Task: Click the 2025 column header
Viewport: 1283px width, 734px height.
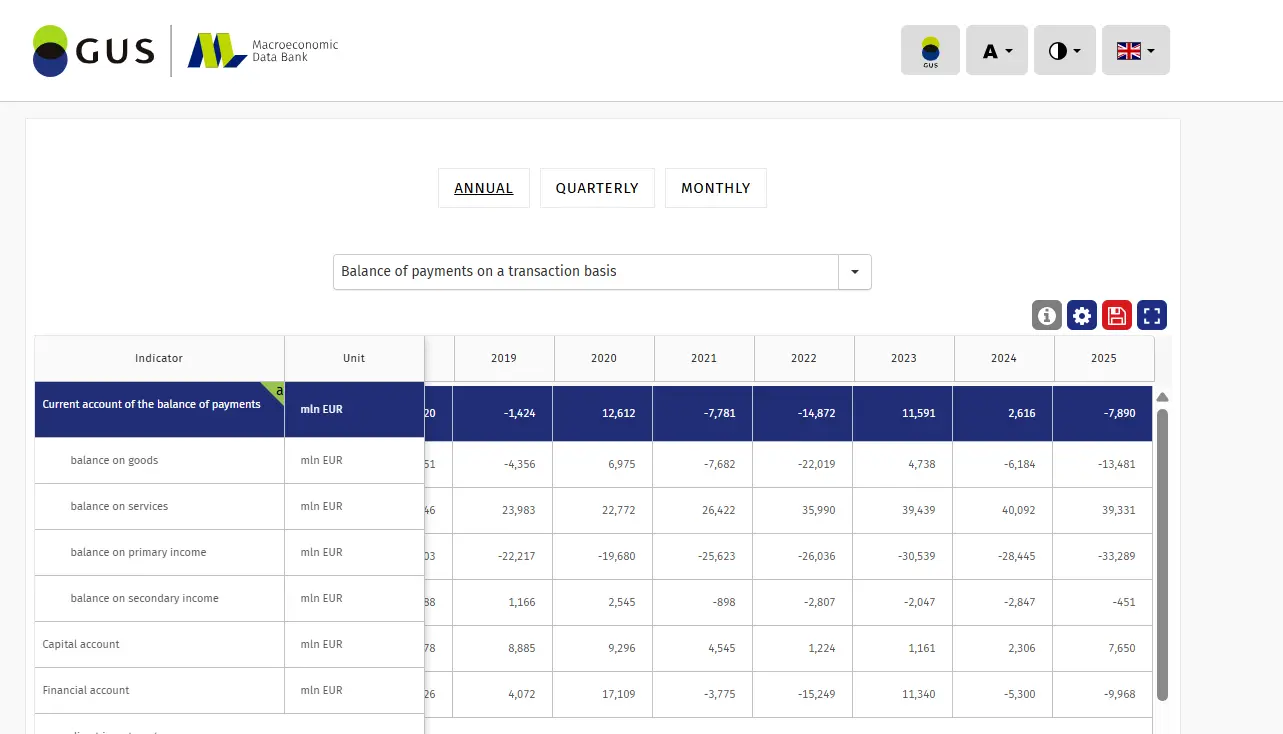Action: (x=1104, y=358)
